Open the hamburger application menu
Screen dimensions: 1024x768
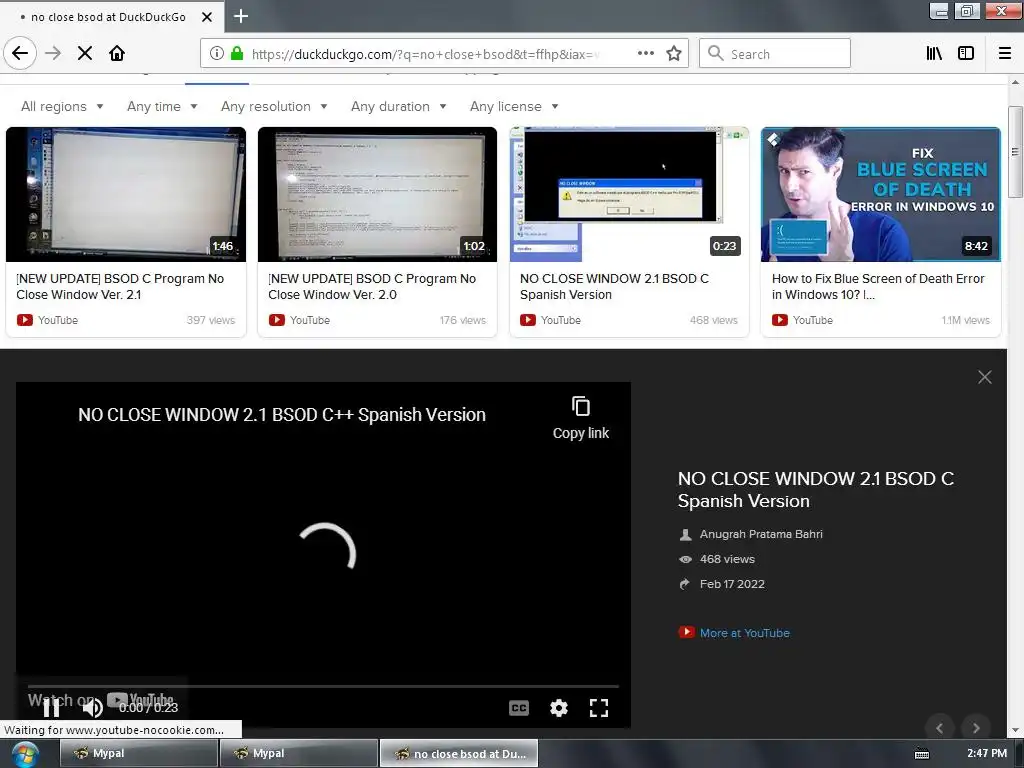[x=1004, y=53]
